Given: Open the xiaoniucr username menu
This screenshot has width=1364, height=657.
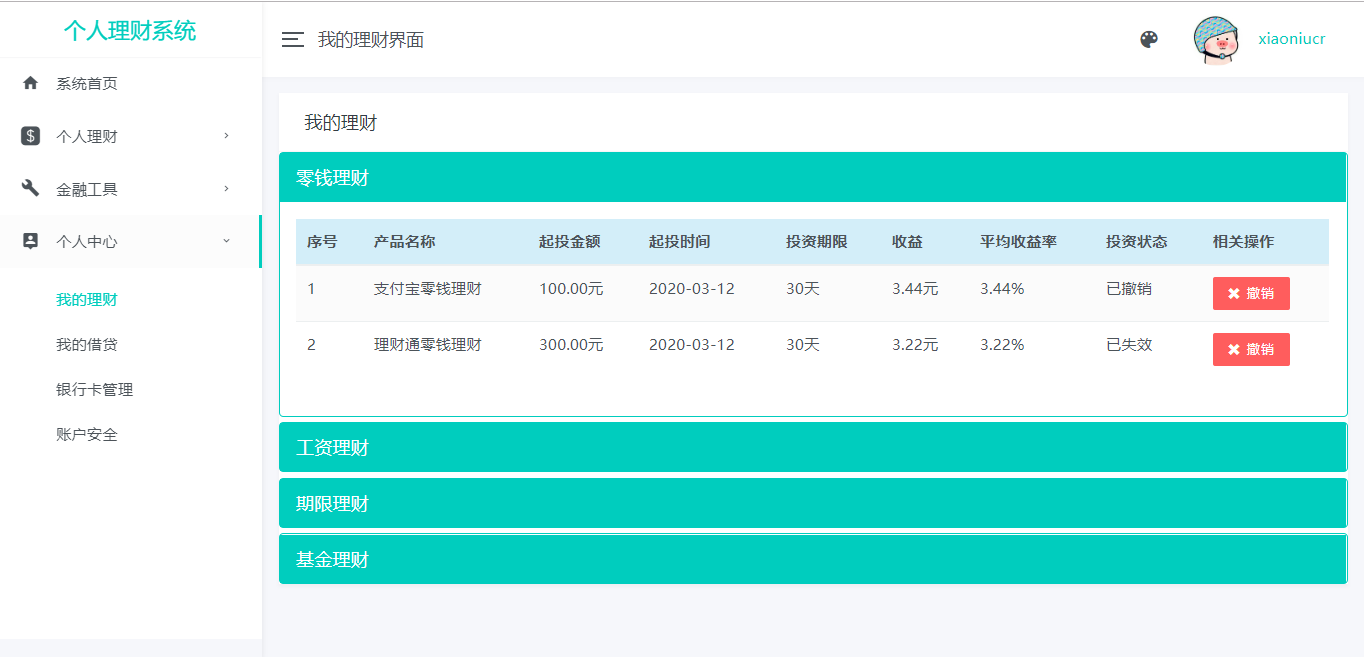Looking at the screenshot, I should [x=1292, y=39].
